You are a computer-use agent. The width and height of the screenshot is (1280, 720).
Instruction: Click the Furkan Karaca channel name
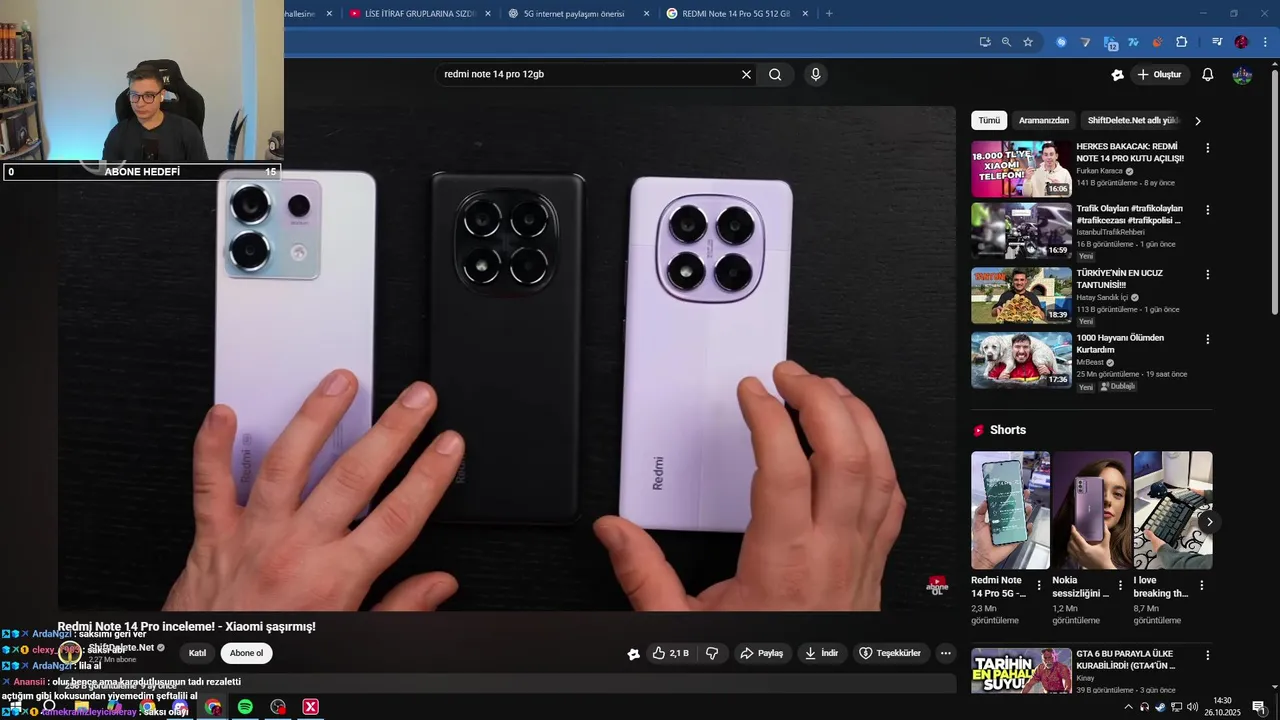pyautogui.click(x=1099, y=171)
